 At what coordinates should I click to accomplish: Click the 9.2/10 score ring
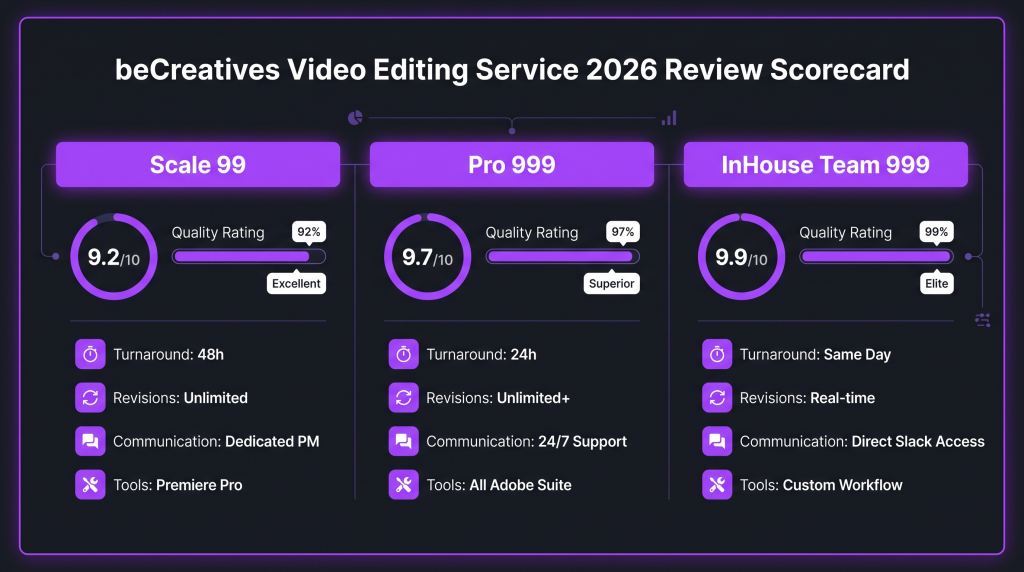pyautogui.click(x=114, y=257)
